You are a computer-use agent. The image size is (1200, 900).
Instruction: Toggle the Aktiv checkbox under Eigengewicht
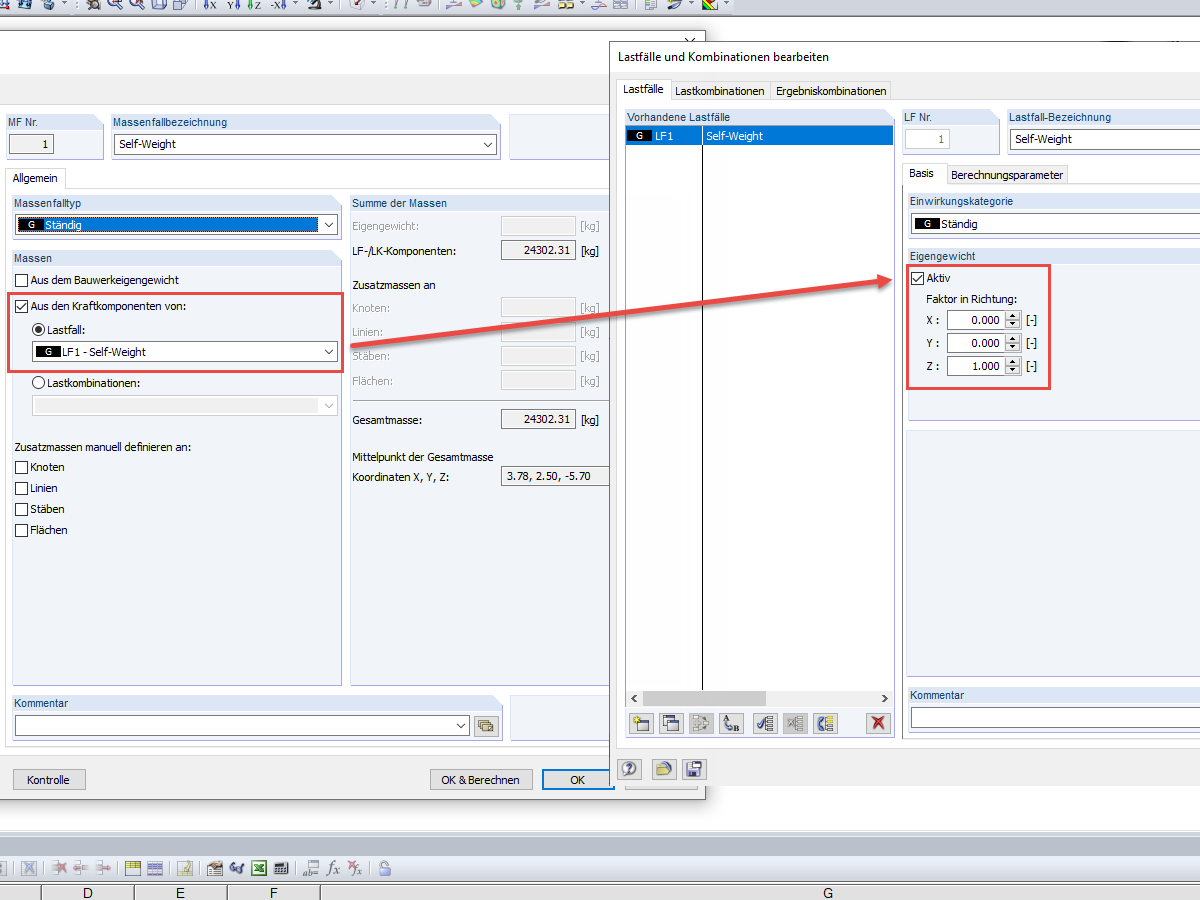click(917, 278)
